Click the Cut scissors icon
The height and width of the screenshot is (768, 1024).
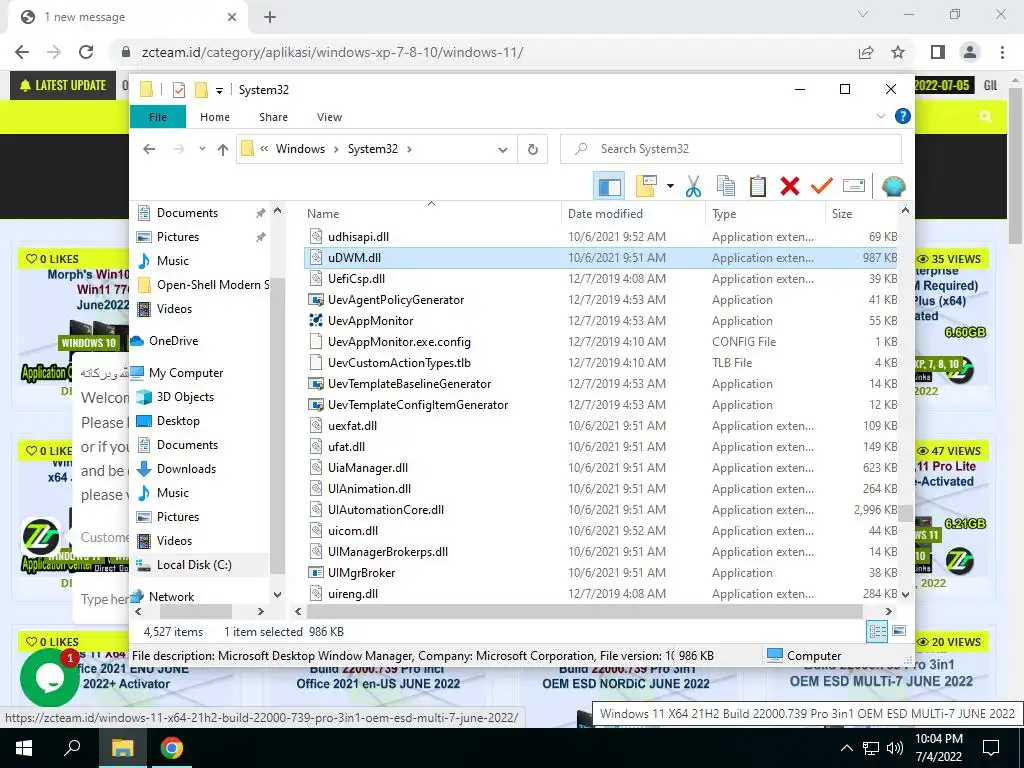(x=693, y=187)
